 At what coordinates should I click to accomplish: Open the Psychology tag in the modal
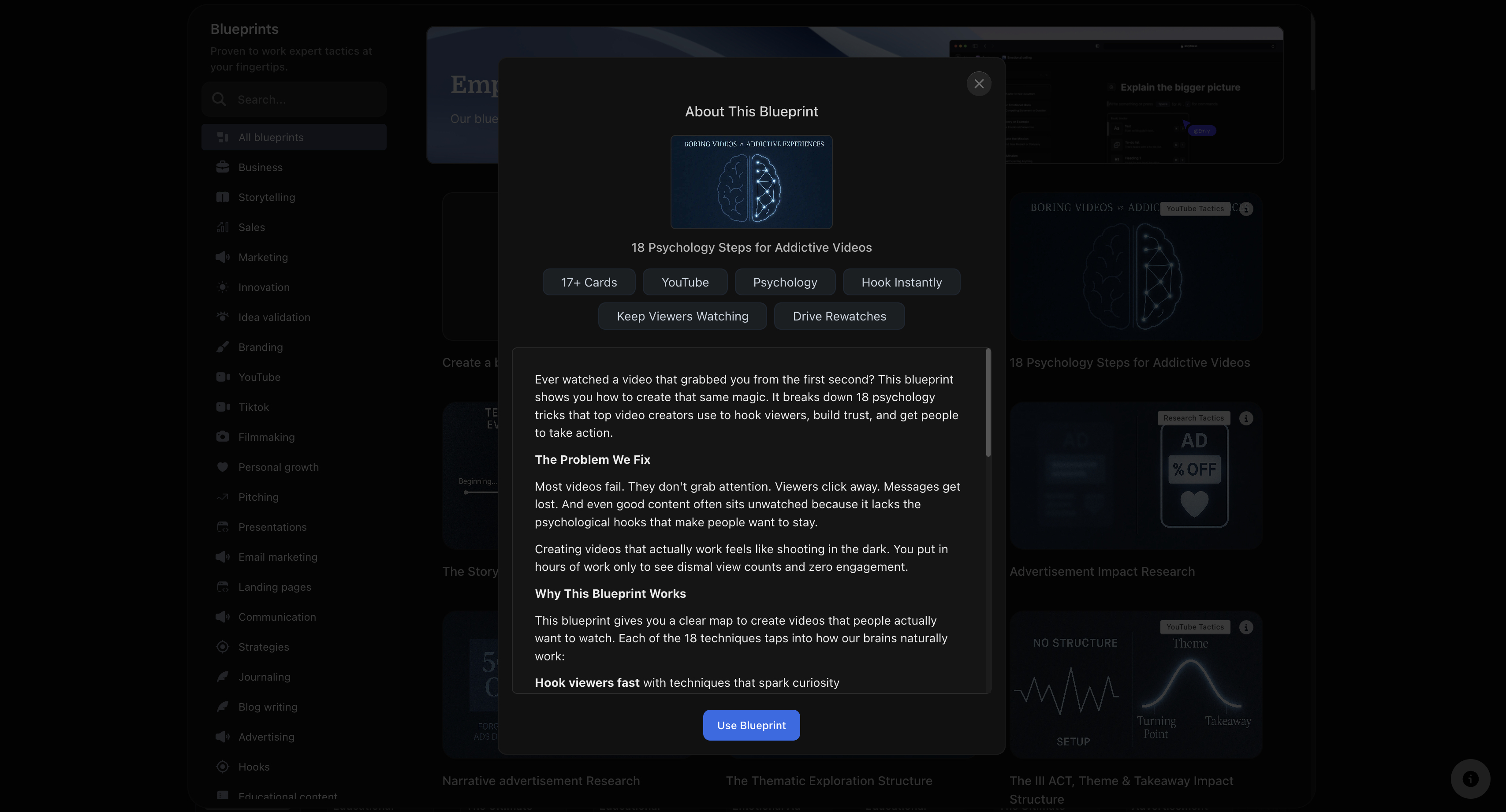pyautogui.click(x=785, y=282)
